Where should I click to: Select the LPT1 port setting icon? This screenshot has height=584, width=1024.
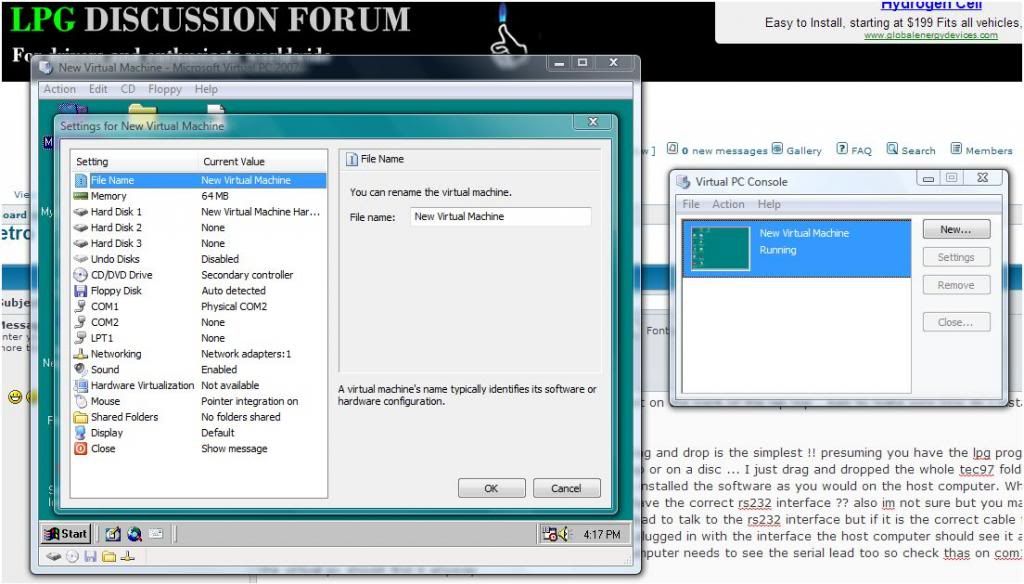tap(81, 338)
